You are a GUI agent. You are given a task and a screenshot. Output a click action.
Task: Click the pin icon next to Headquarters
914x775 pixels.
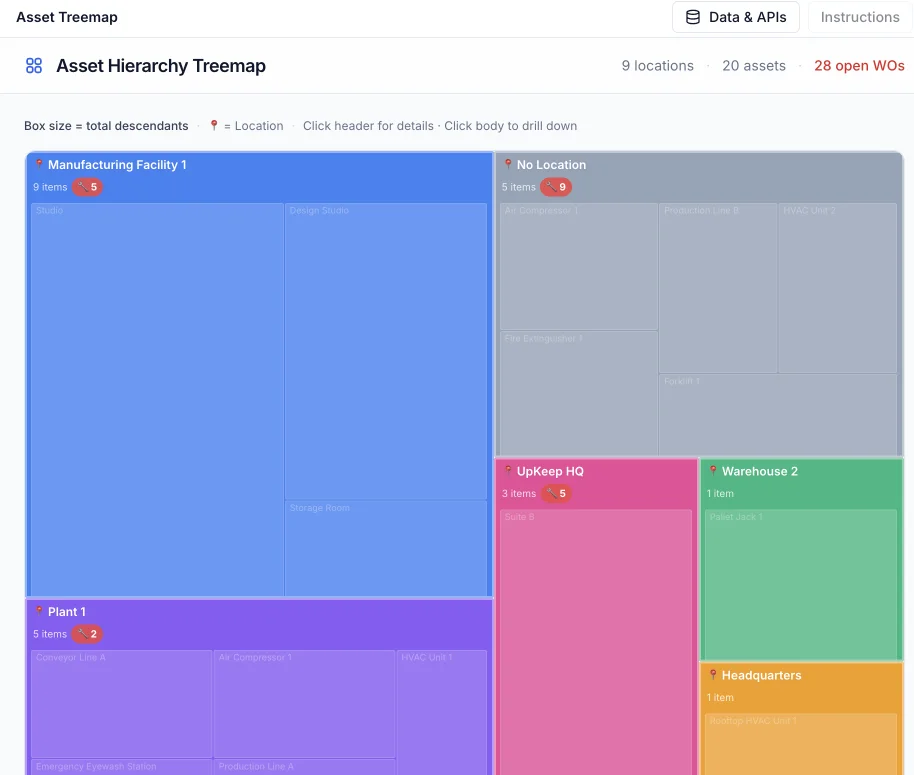point(713,675)
